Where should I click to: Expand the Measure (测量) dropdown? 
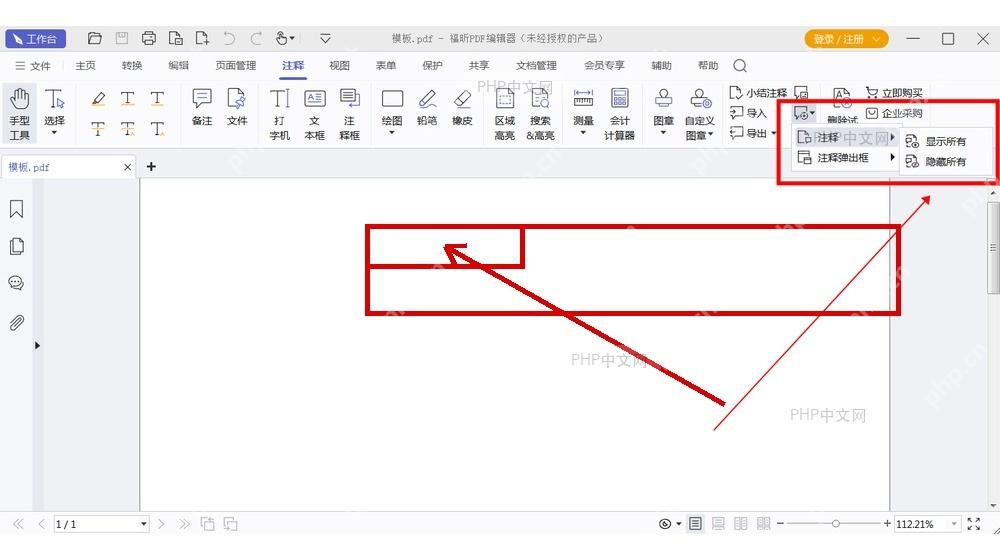(583, 133)
